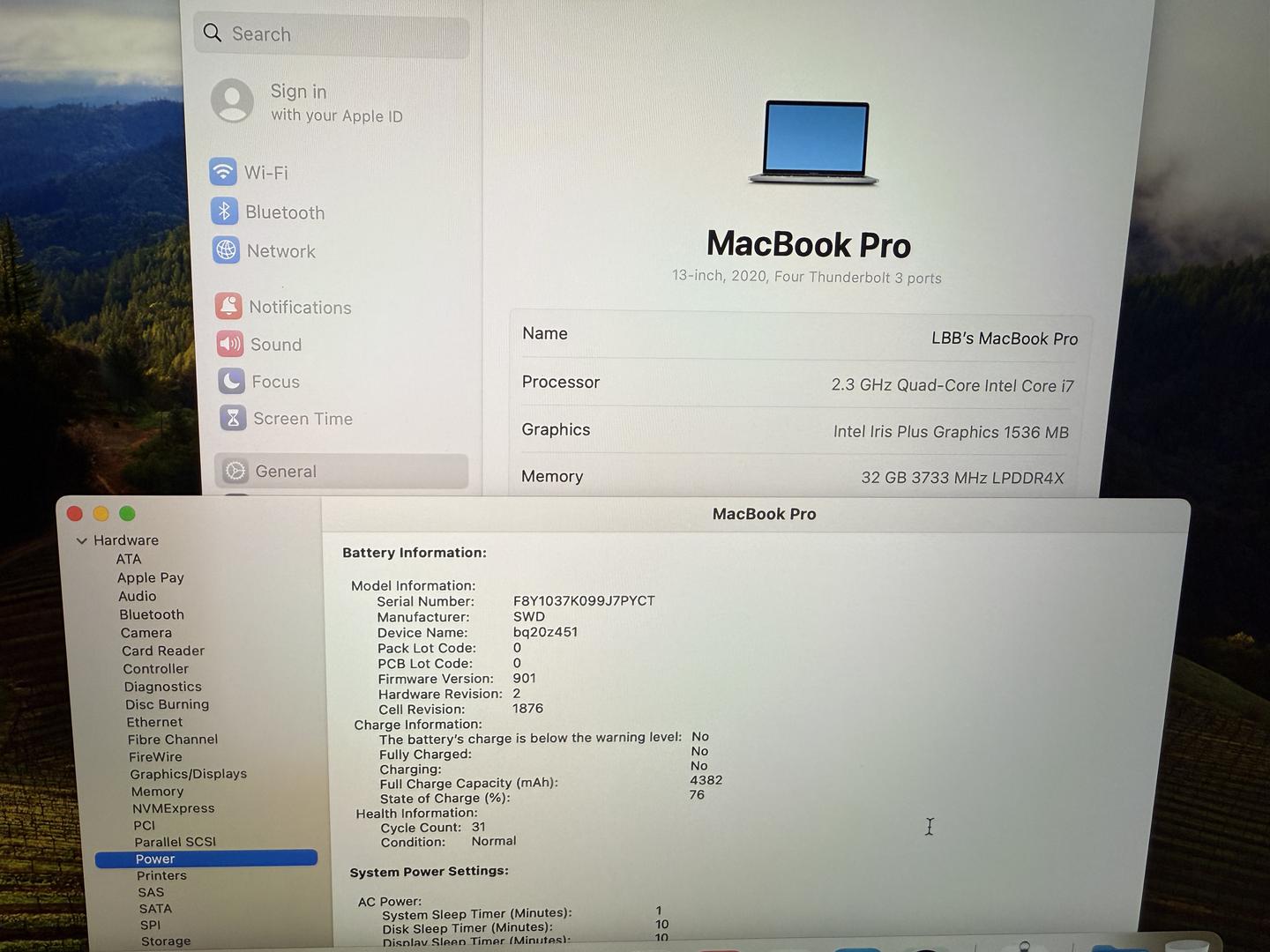Screen dimensions: 1270x952
Task: Select the Screen Time hourglass icon
Action: click(x=233, y=418)
